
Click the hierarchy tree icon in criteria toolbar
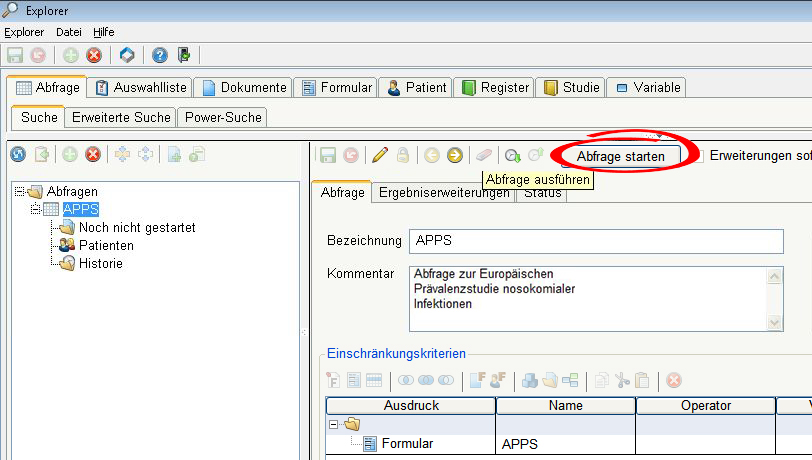click(x=570, y=380)
